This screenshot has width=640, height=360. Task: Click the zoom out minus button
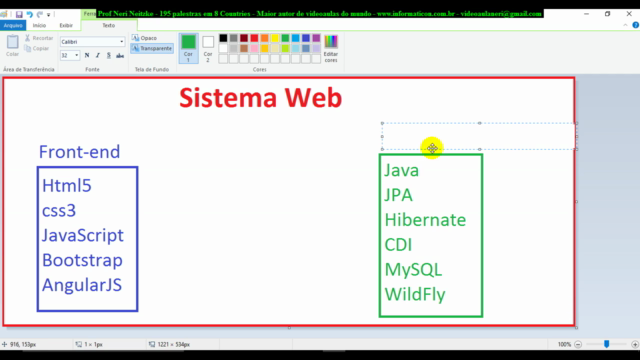click(x=578, y=344)
